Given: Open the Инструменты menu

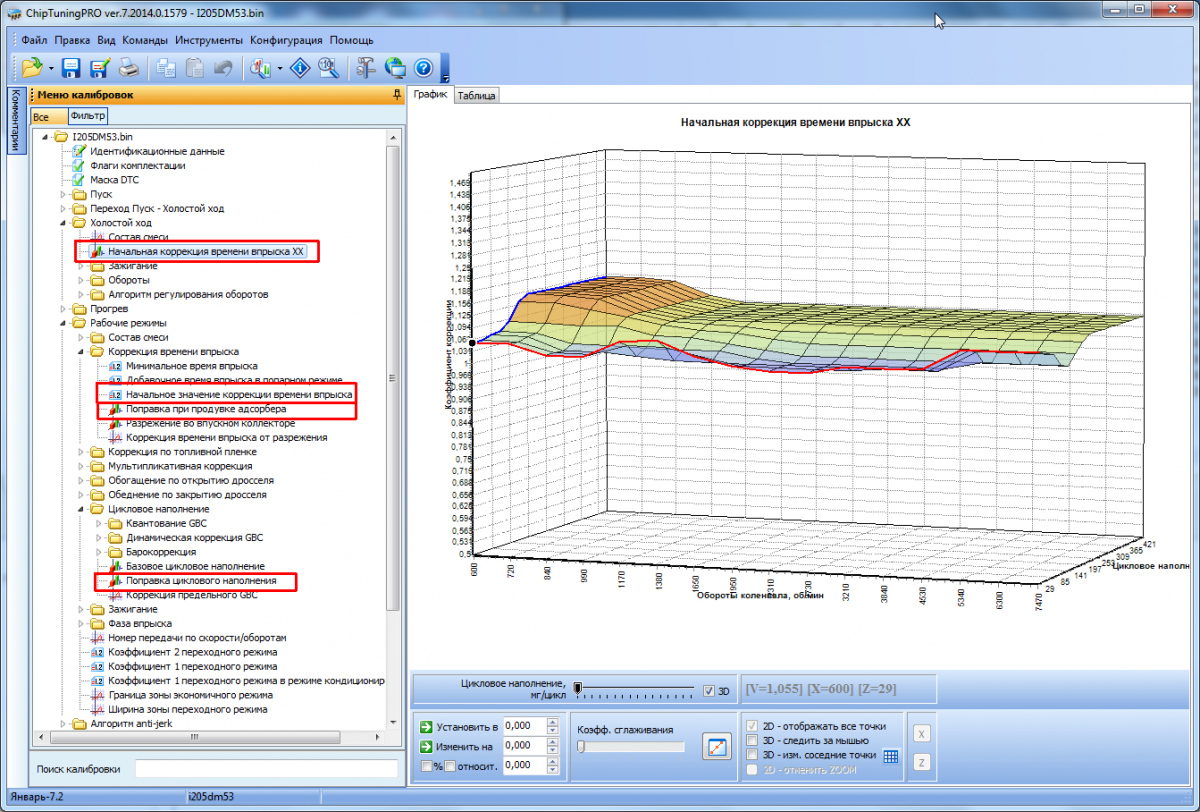Looking at the screenshot, I should tap(208, 41).
